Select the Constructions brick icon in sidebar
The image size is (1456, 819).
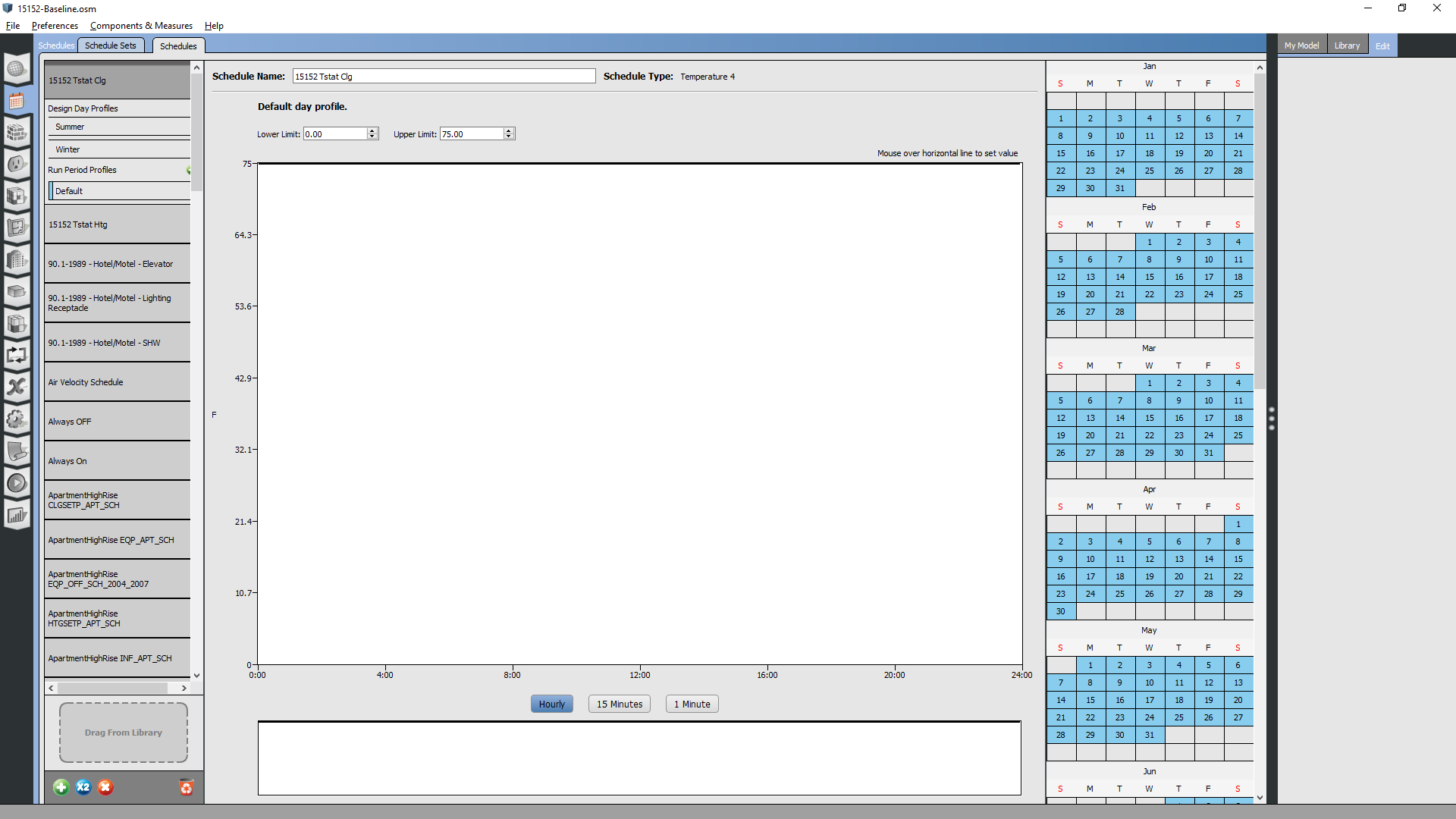(x=17, y=133)
